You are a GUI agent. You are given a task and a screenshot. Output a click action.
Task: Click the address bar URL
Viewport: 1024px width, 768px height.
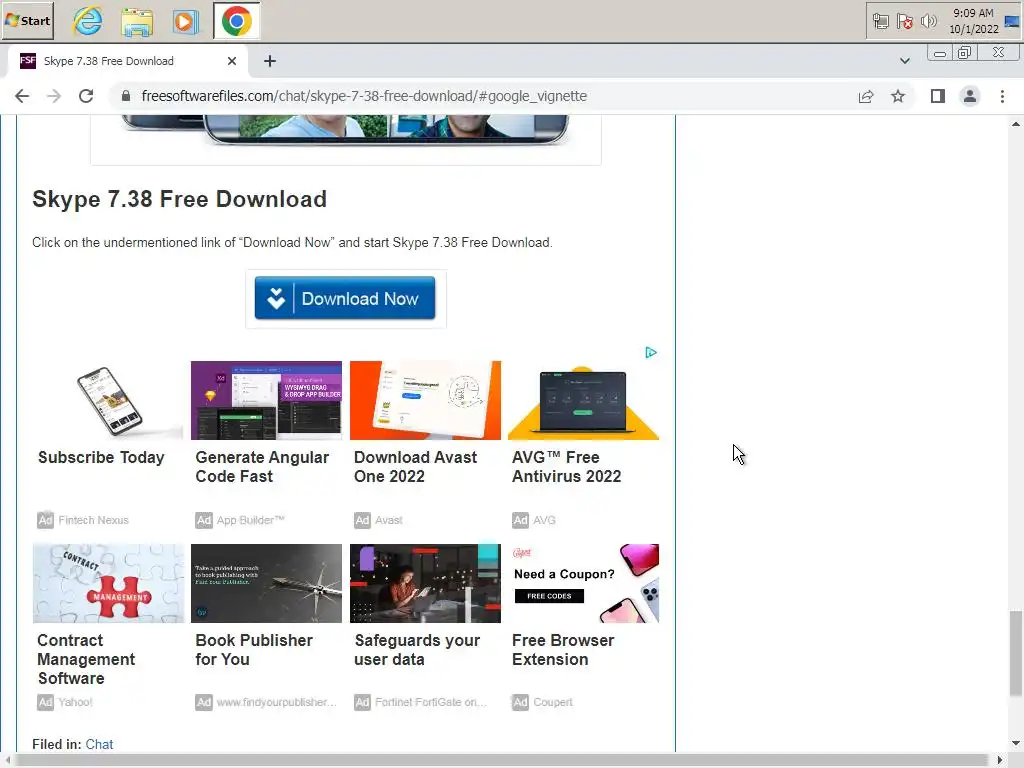tap(364, 97)
